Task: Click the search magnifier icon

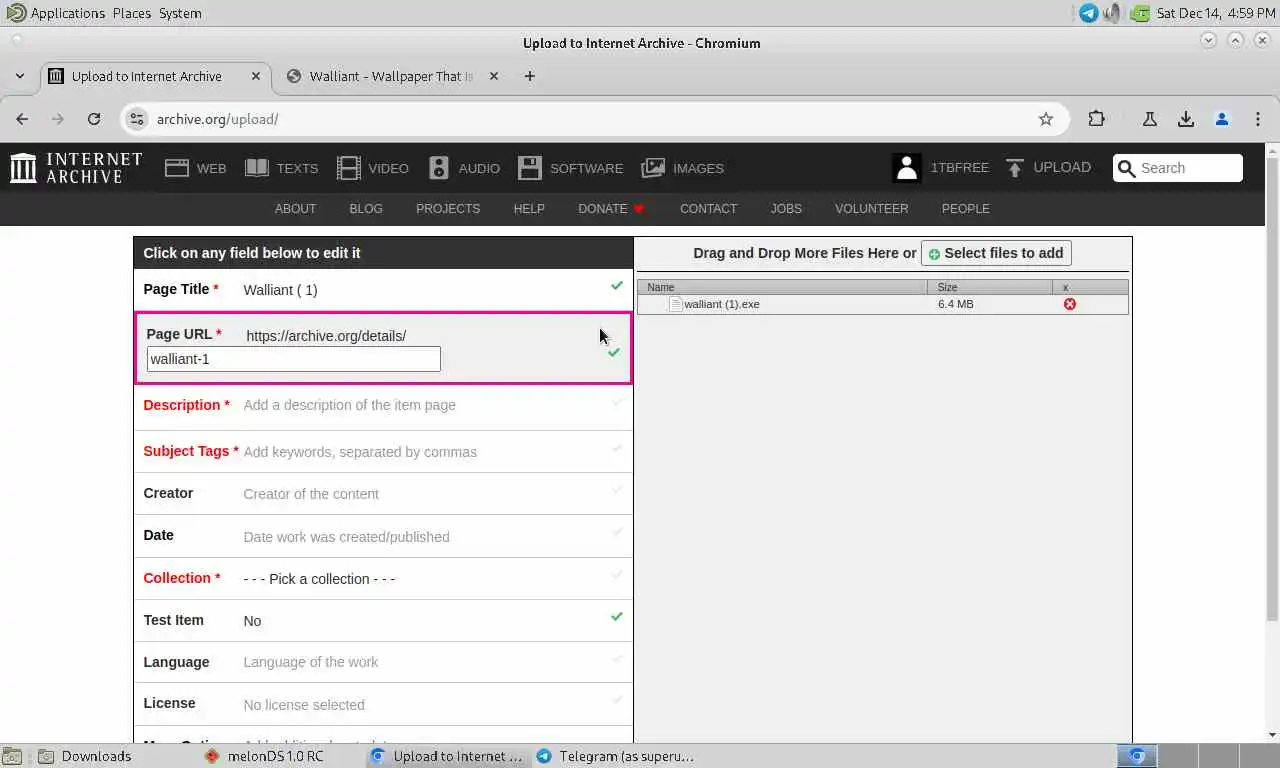Action: click(x=1127, y=168)
